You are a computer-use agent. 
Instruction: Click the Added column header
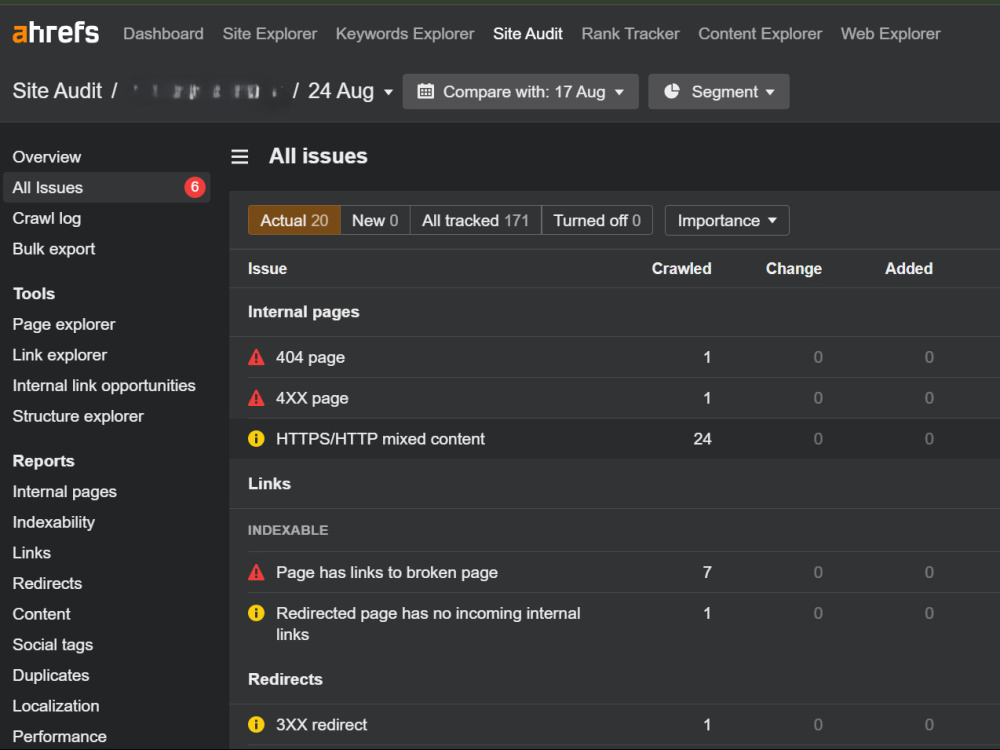click(909, 268)
